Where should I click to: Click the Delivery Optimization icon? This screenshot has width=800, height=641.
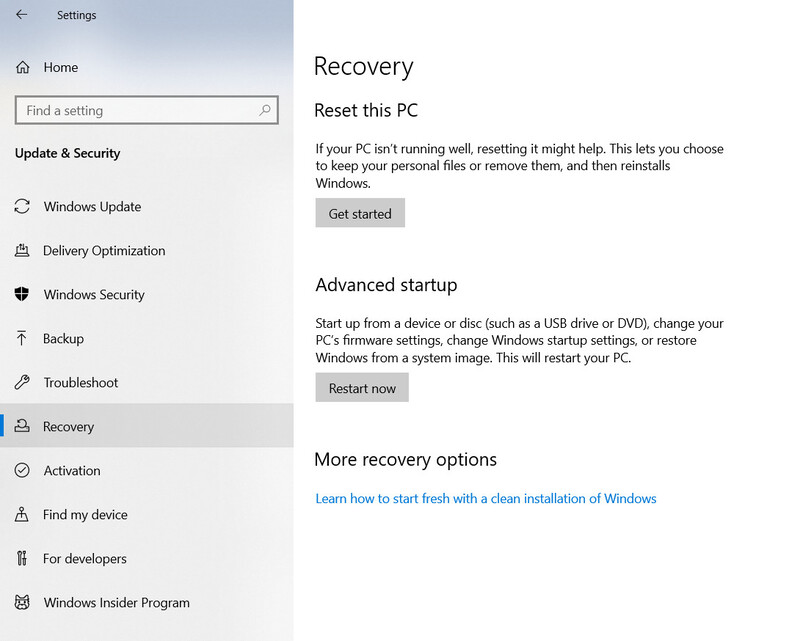click(22, 250)
